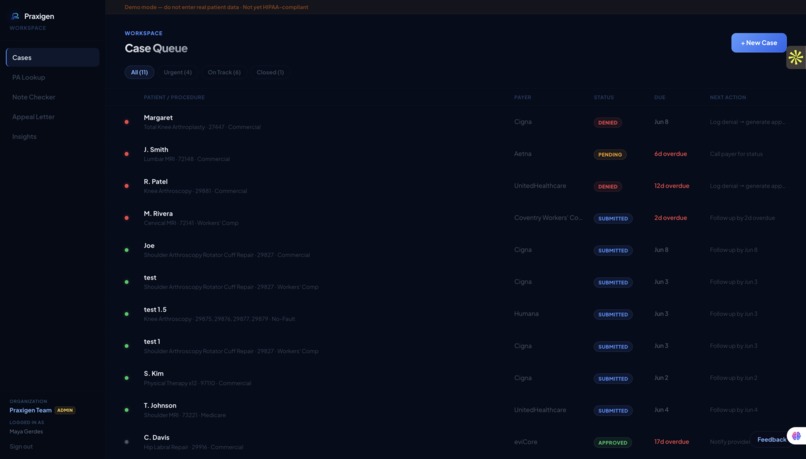Click the Praxigen logo icon
806x459 pixels.
pos(15,16)
